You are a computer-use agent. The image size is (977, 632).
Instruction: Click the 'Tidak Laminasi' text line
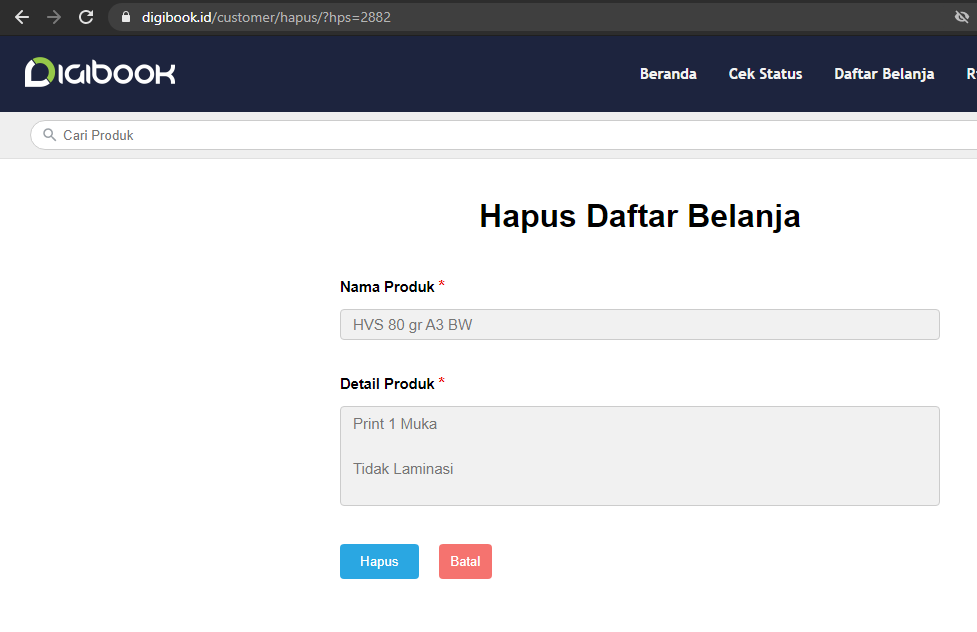point(403,469)
